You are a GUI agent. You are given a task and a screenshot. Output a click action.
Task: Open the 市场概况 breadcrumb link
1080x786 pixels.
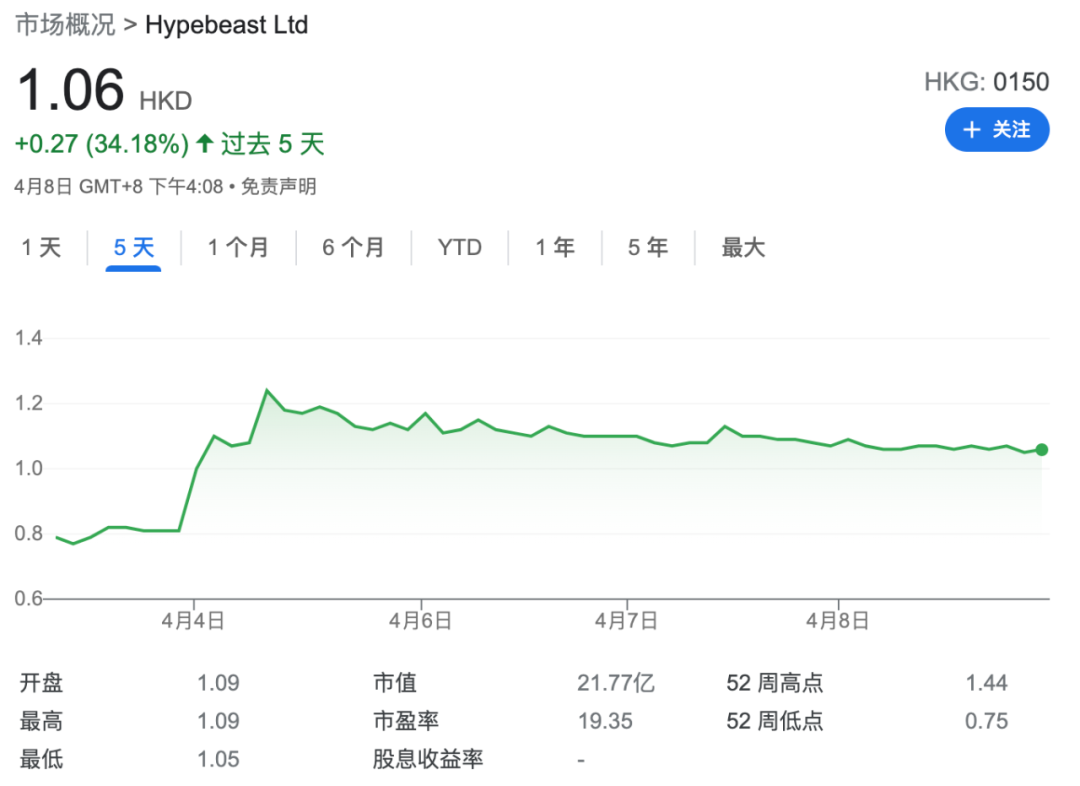[65, 25]
